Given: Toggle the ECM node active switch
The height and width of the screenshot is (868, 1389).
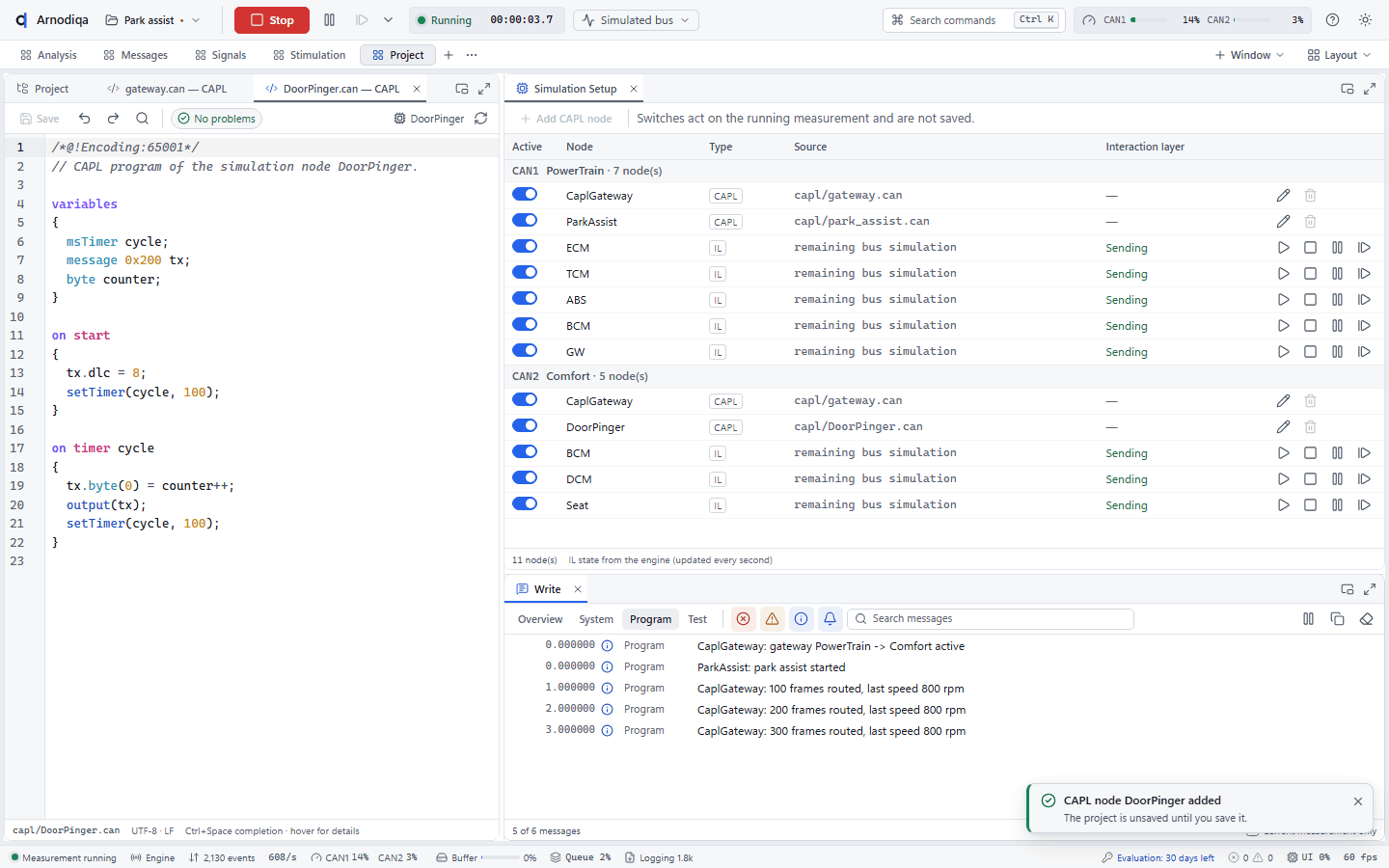Looking at the screenshot, I should [525, 247].
